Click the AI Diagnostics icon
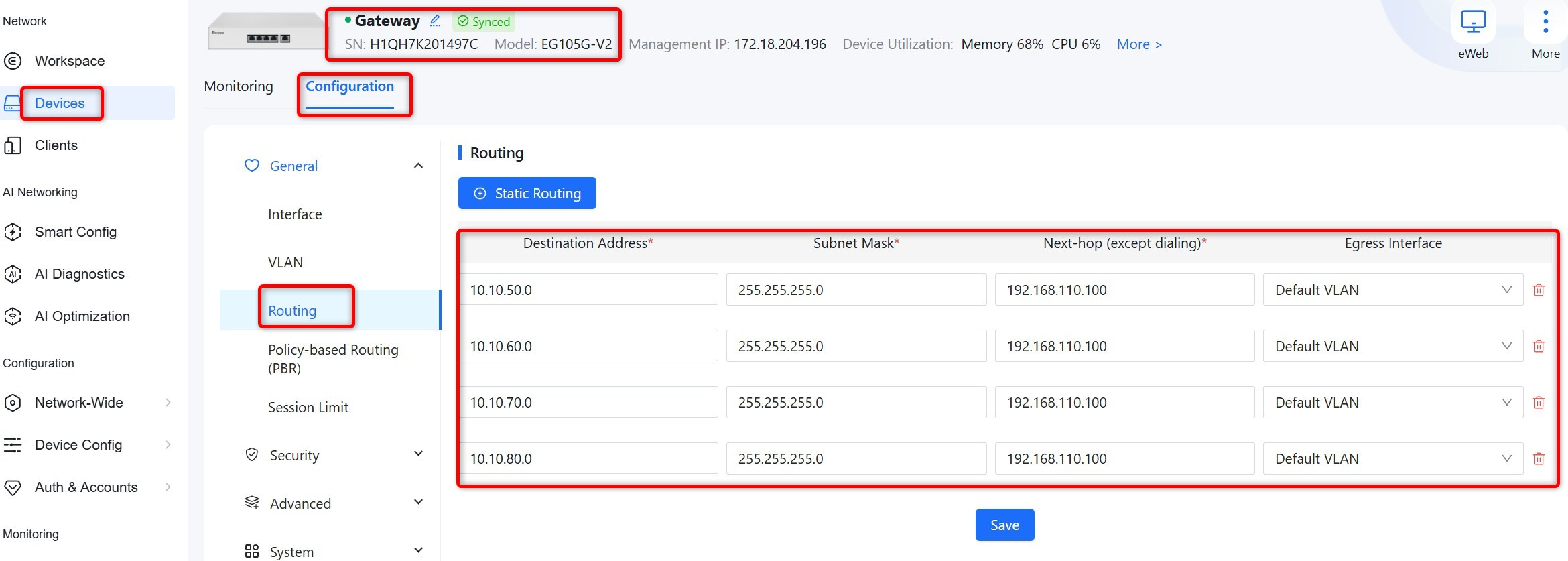 (13, 274)
